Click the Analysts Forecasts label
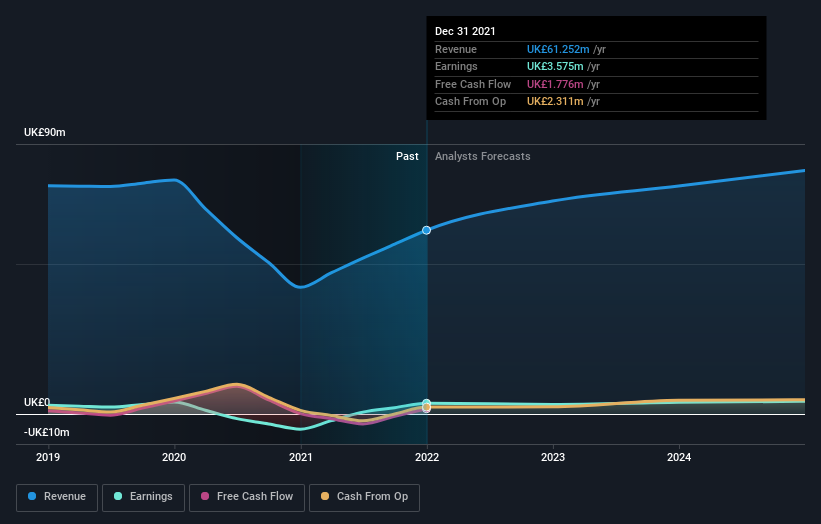The image size is (821, 524). coord(483,157)
